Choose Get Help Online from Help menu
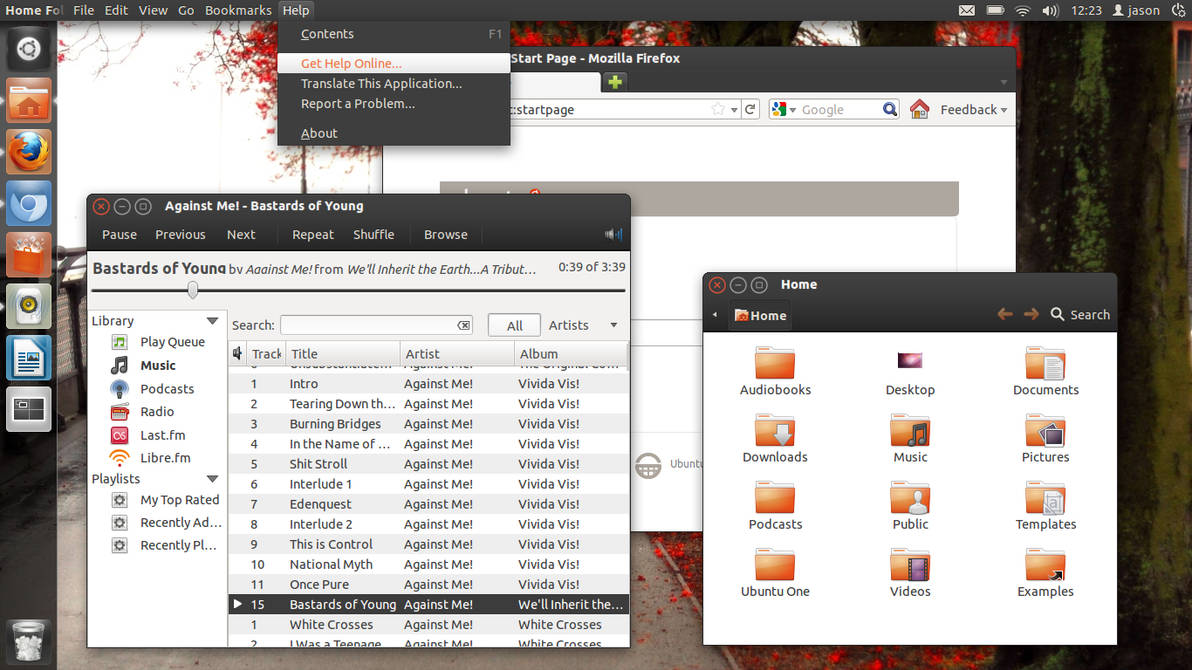Viewport: 1192px width, 670px height. (394, 63)
